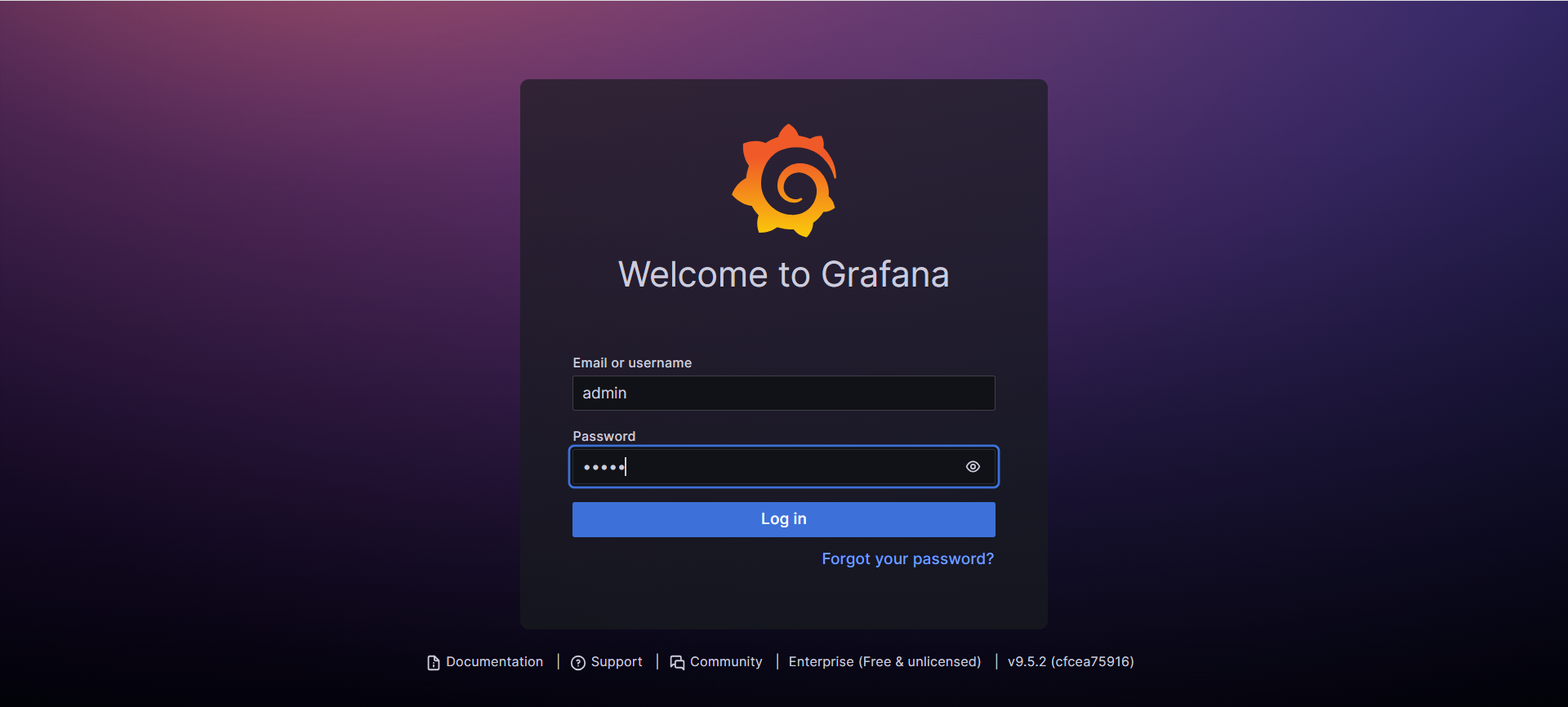Click the Grafana swirl logo

[x=784, y=180]
